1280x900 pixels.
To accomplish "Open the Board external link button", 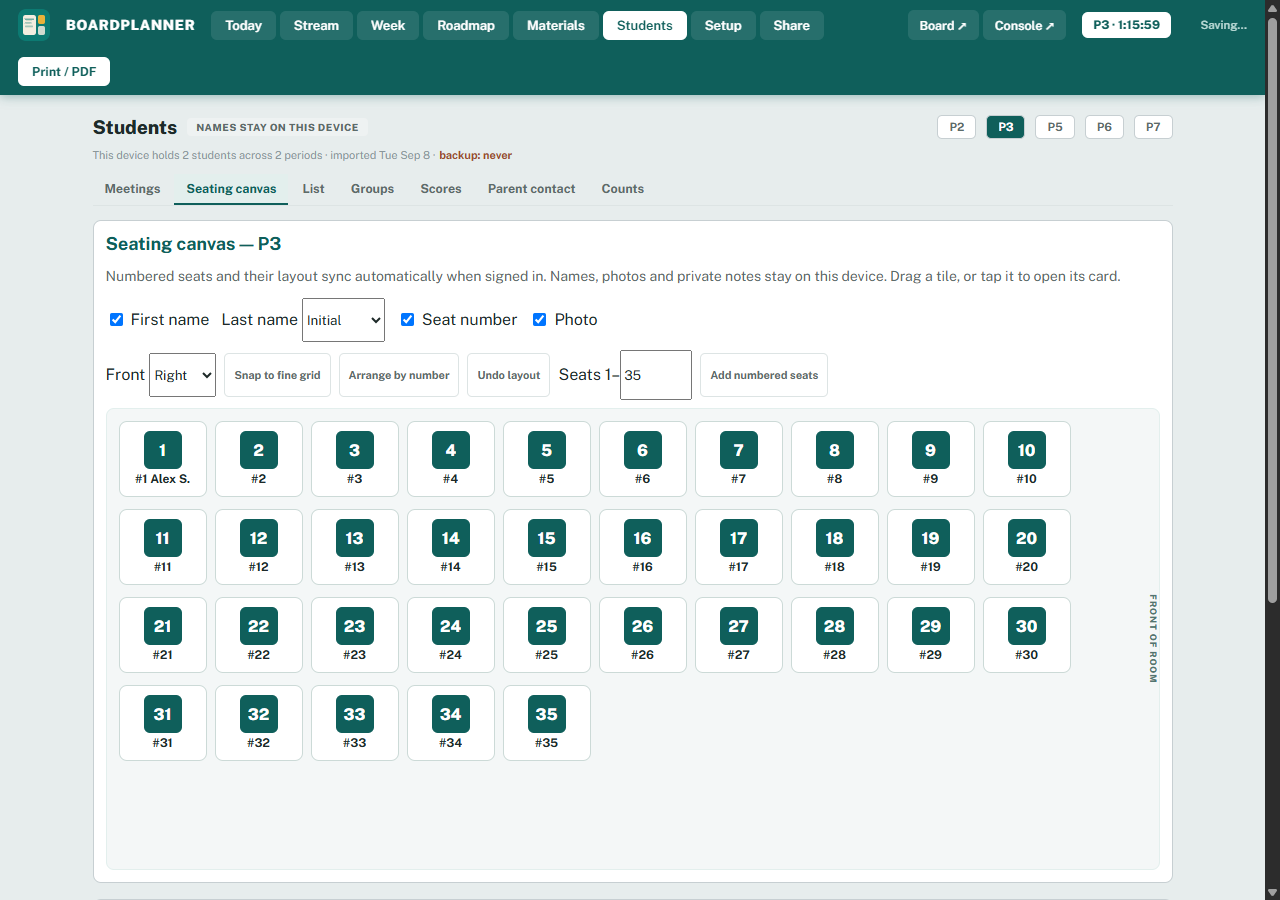I will pos(943,25).
